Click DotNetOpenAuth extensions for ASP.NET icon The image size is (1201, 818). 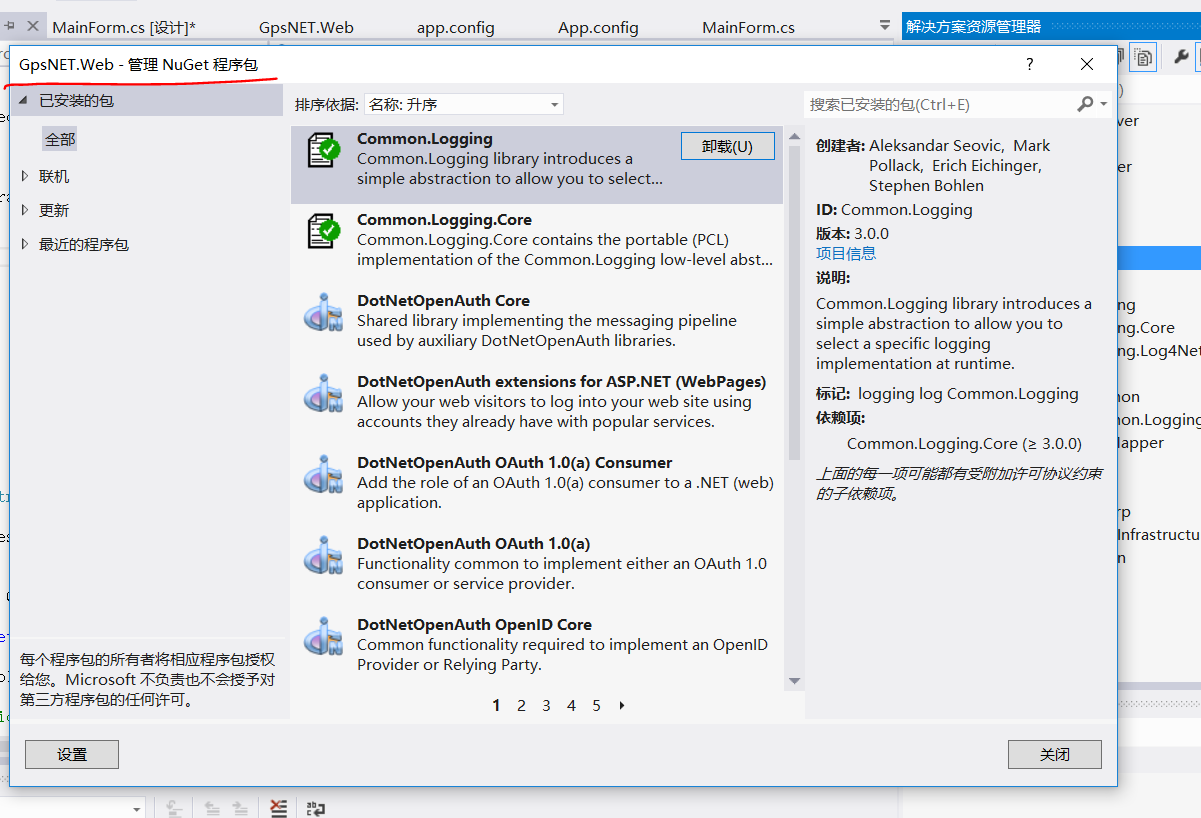tap(323, 393)
